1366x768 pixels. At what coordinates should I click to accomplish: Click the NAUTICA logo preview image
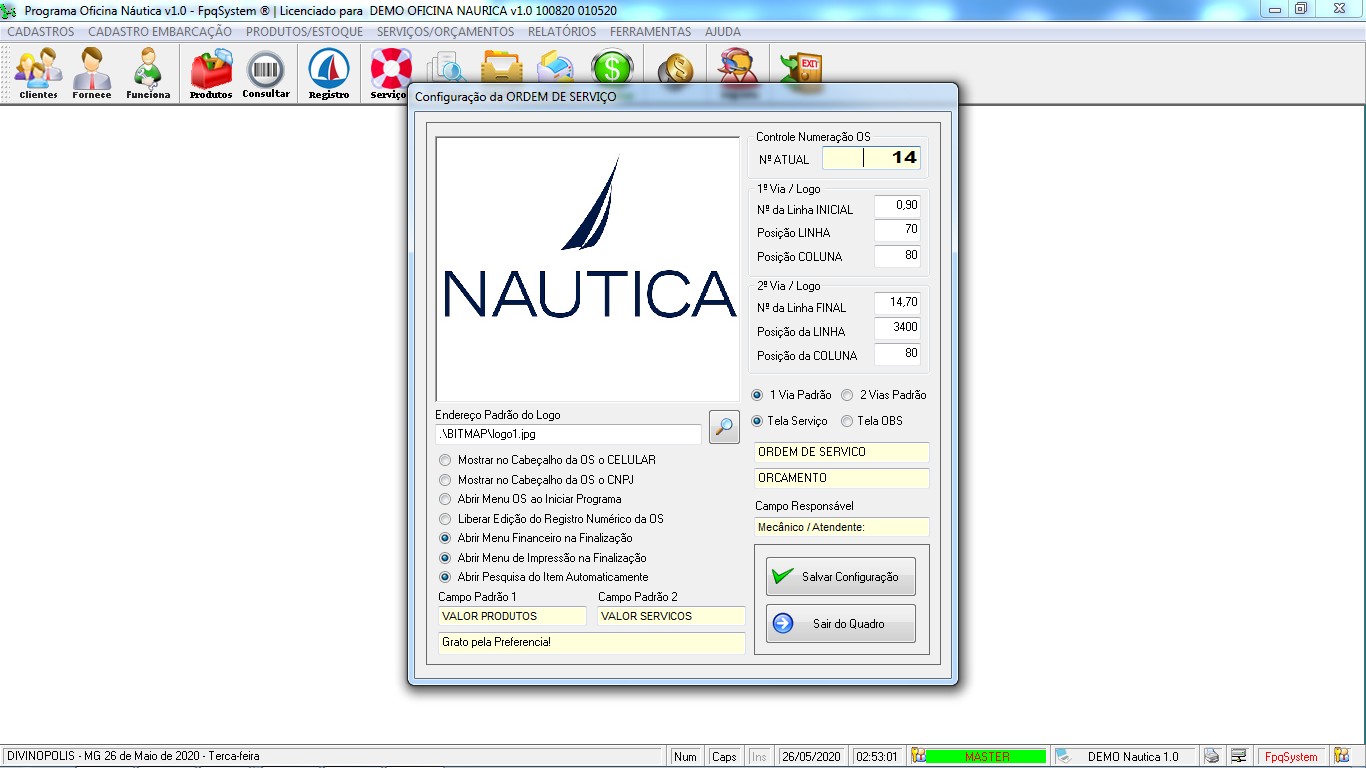pyautogui.click(x=588, y=269)
